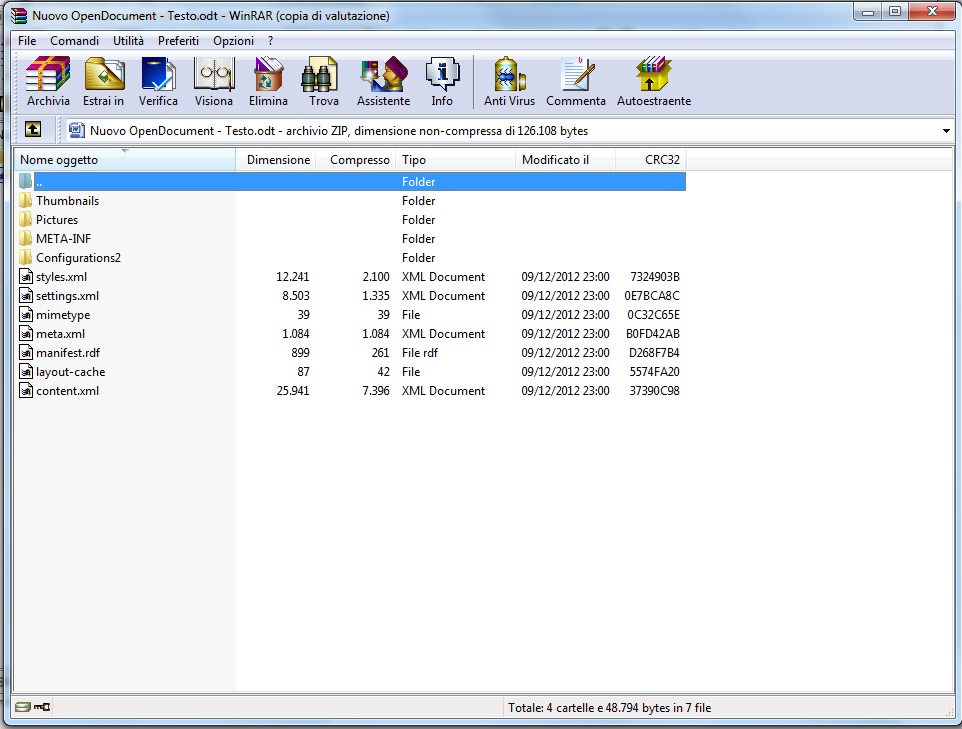The image size is (962, 729).
Task: Sort by CRC32 column header
Action: (650, 160)
